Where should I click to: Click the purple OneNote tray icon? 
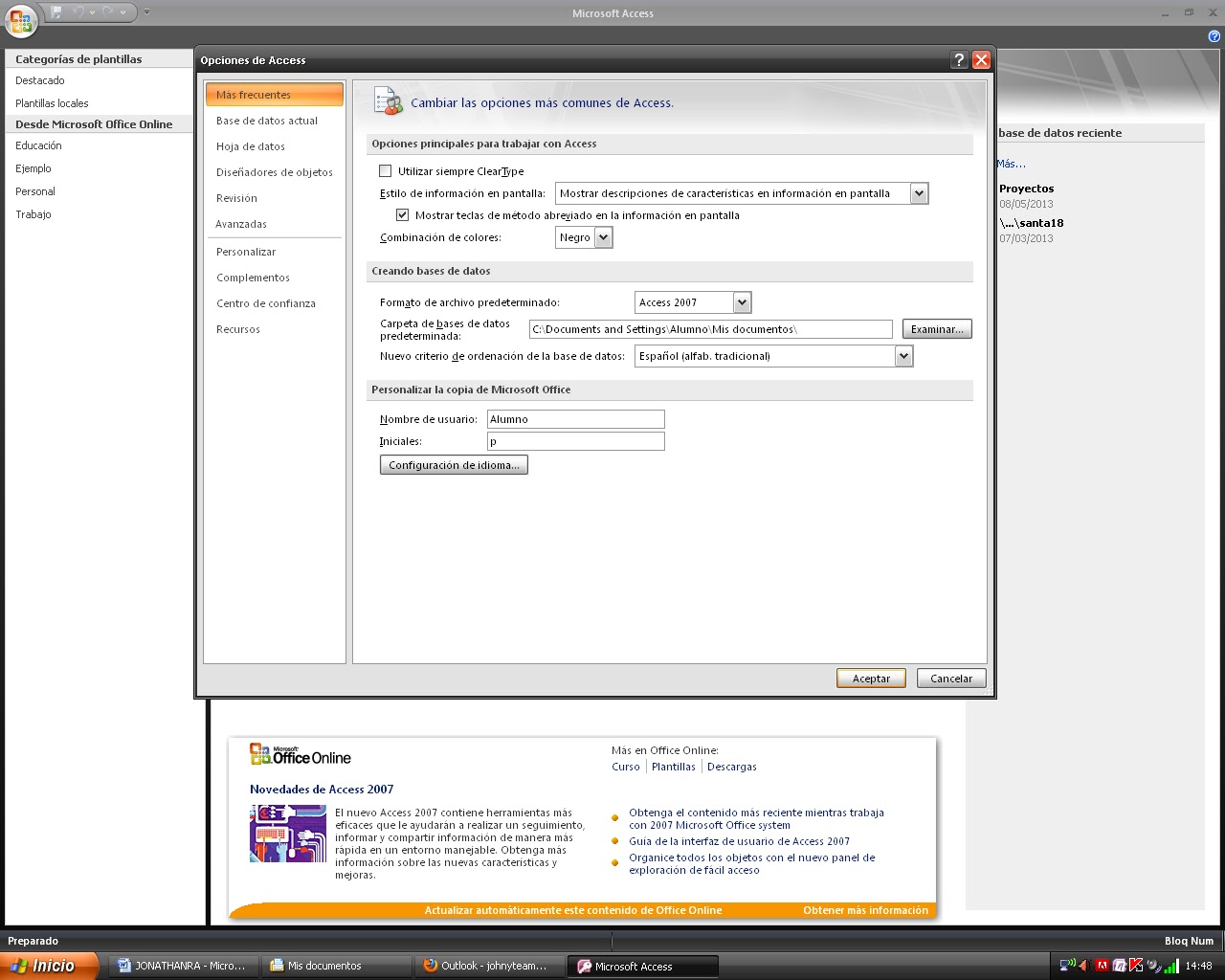click(x=1119, y=965)
